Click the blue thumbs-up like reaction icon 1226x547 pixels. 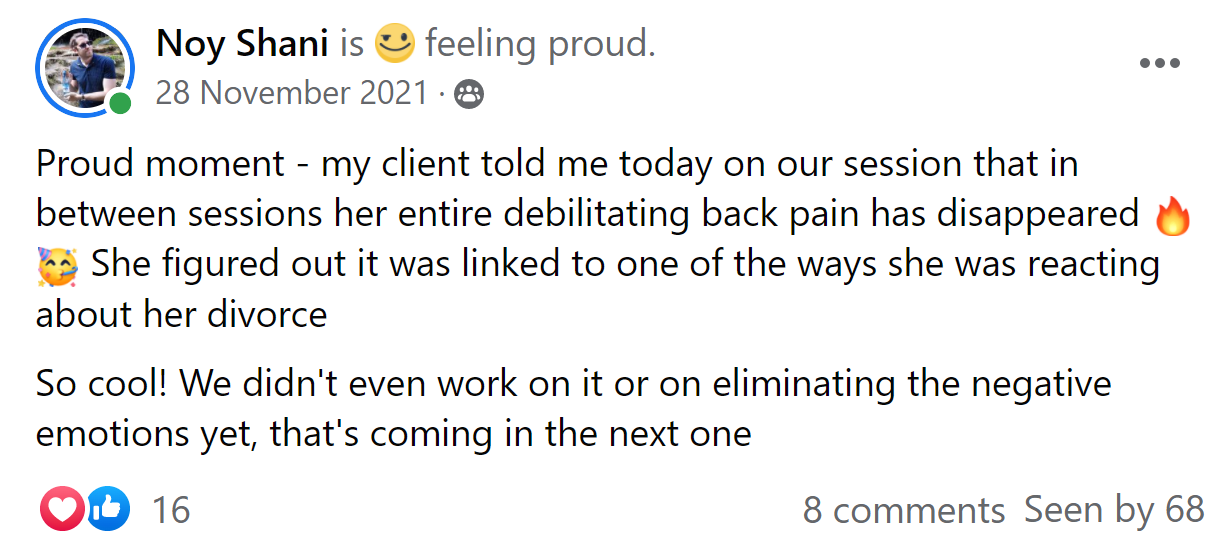click(x=108, y=510)
